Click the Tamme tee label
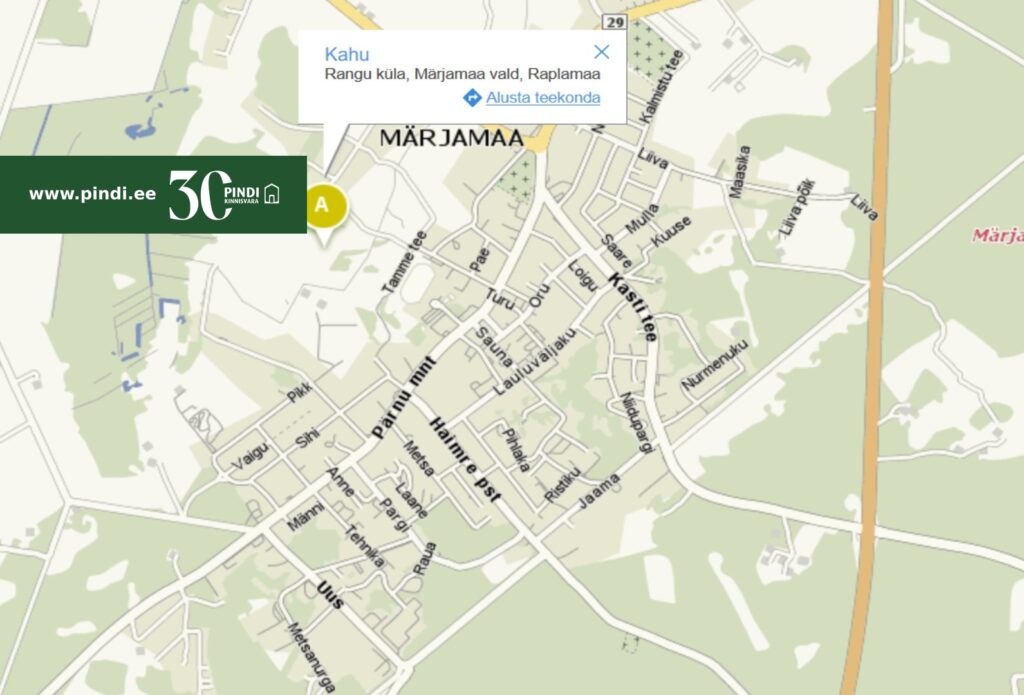1024x695 pixels. (404, 262)
